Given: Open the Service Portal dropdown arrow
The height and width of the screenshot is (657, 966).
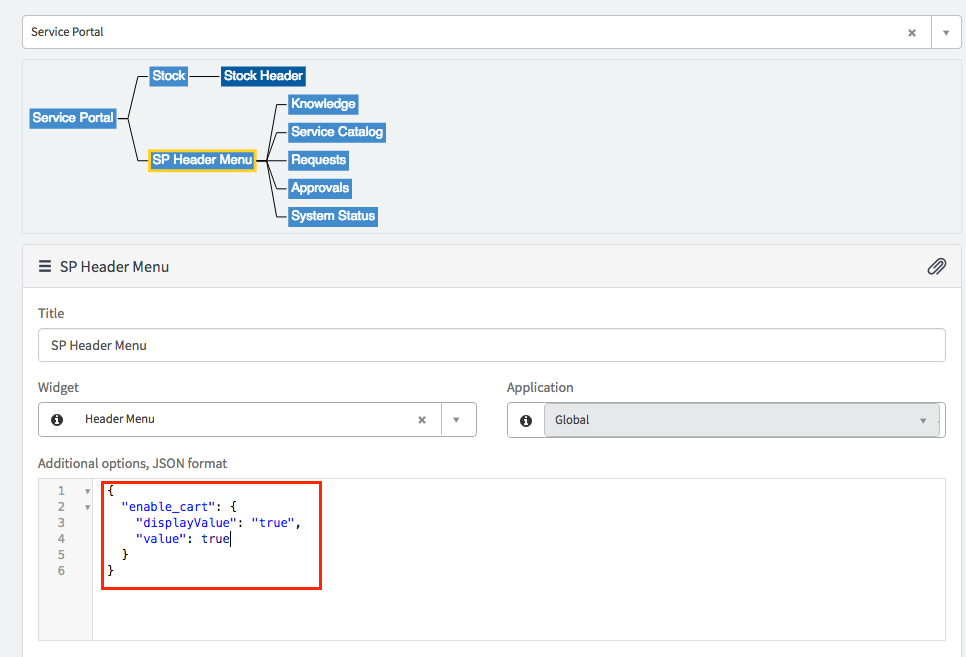Looking at the screenshot, I should click(946, 33).
